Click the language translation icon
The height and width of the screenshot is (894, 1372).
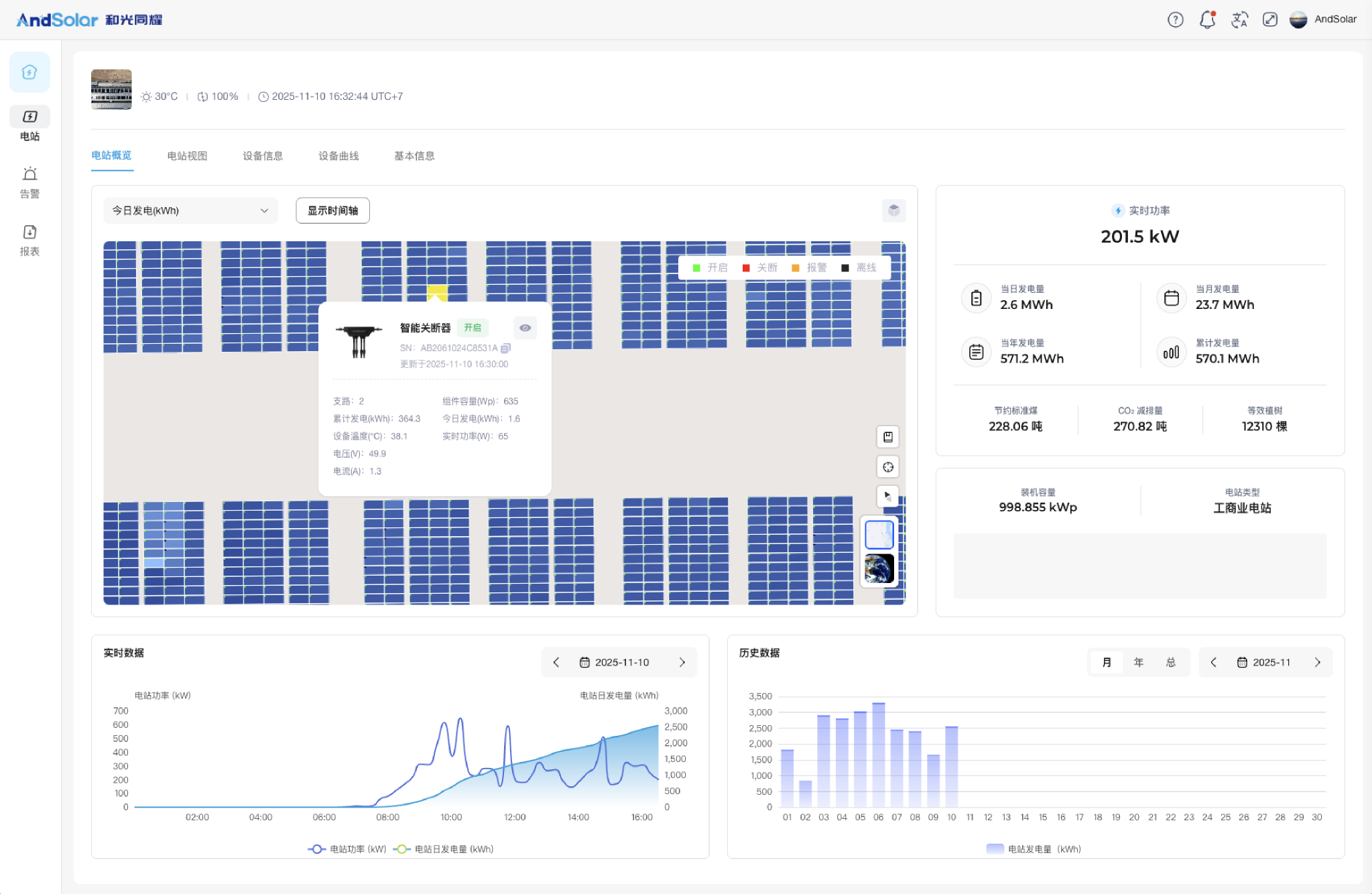1239,19
